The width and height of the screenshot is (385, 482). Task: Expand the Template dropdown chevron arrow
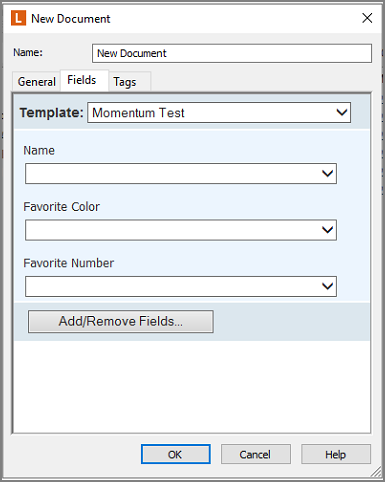(x=342, y=113)
